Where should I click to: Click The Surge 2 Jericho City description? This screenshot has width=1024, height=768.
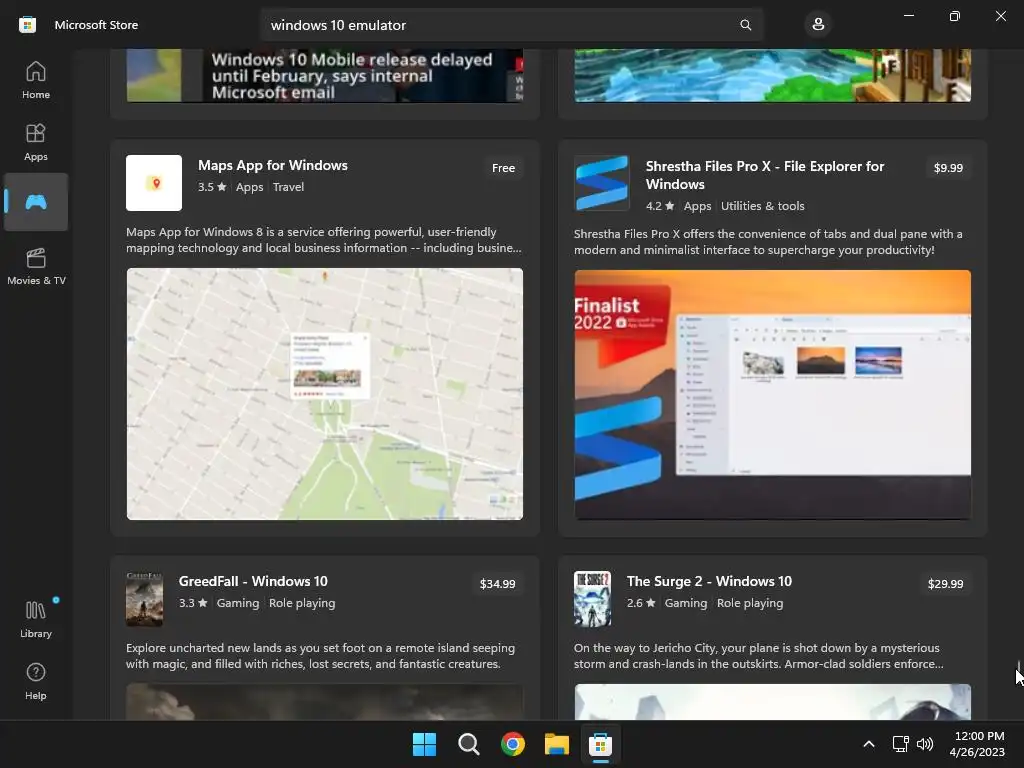pos(759,656)
